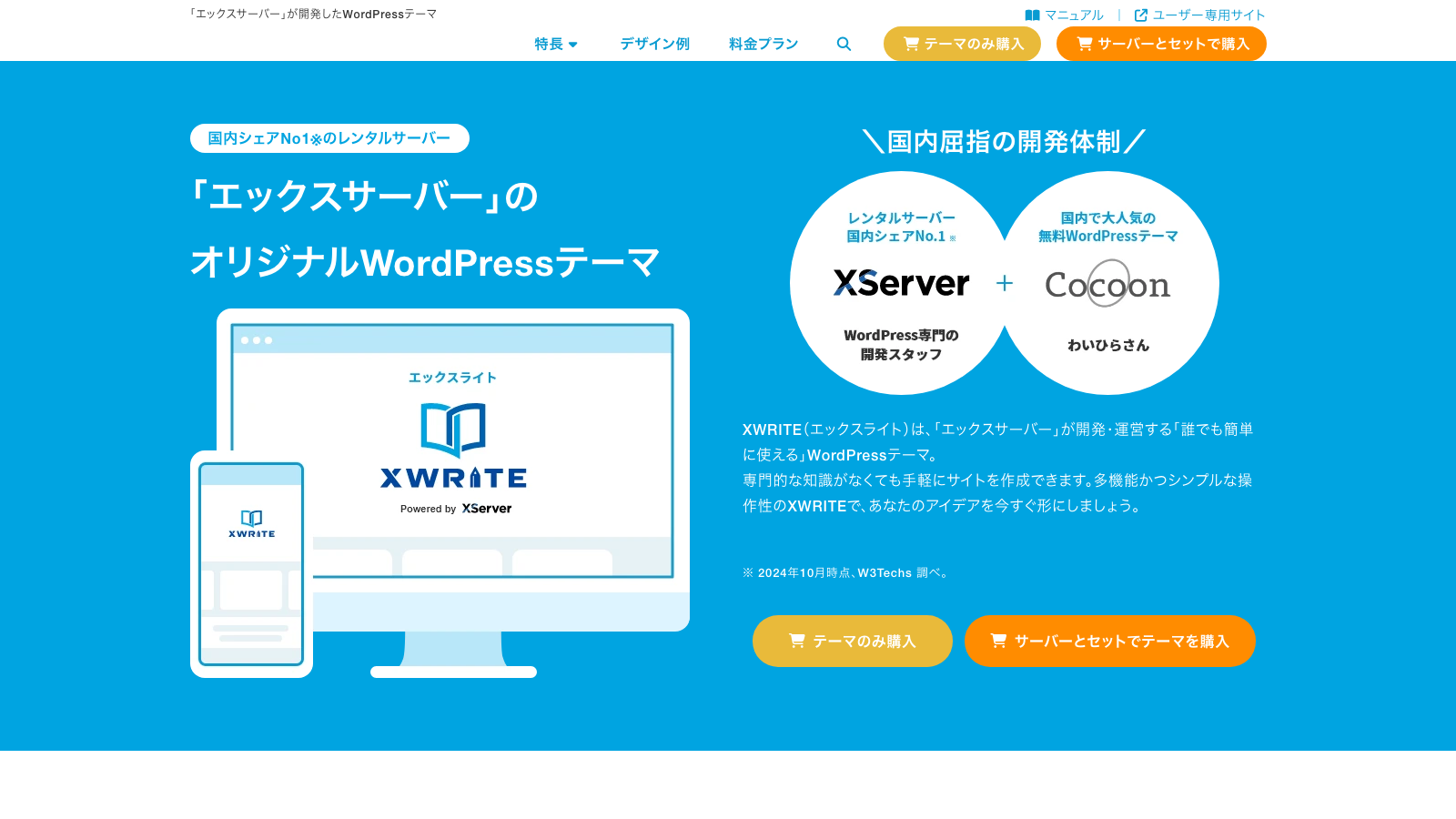The height and width of the screenshot is (819, 1456).
Task: Click the yellow テーマのみ購入 button below description
Action: pos(853,641)
